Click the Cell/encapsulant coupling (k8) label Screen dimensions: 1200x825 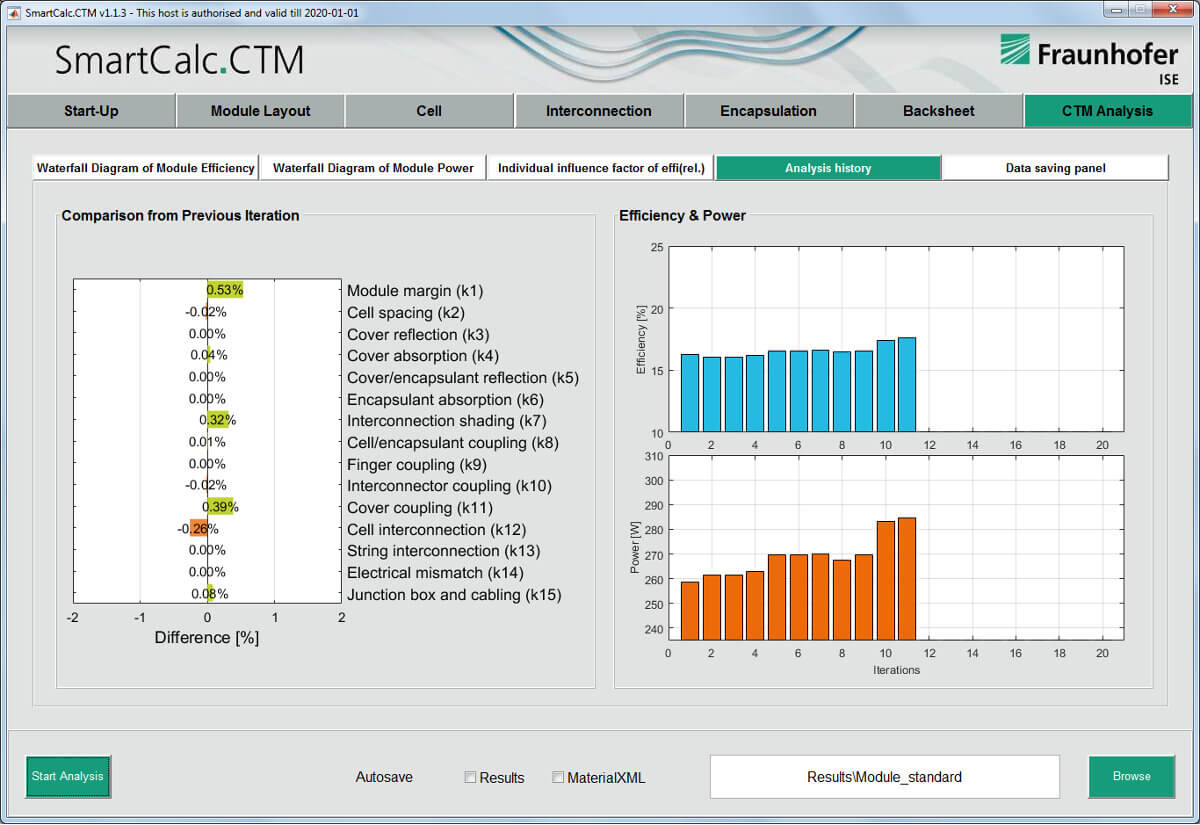pyautogui.click(x=451, y=443)
